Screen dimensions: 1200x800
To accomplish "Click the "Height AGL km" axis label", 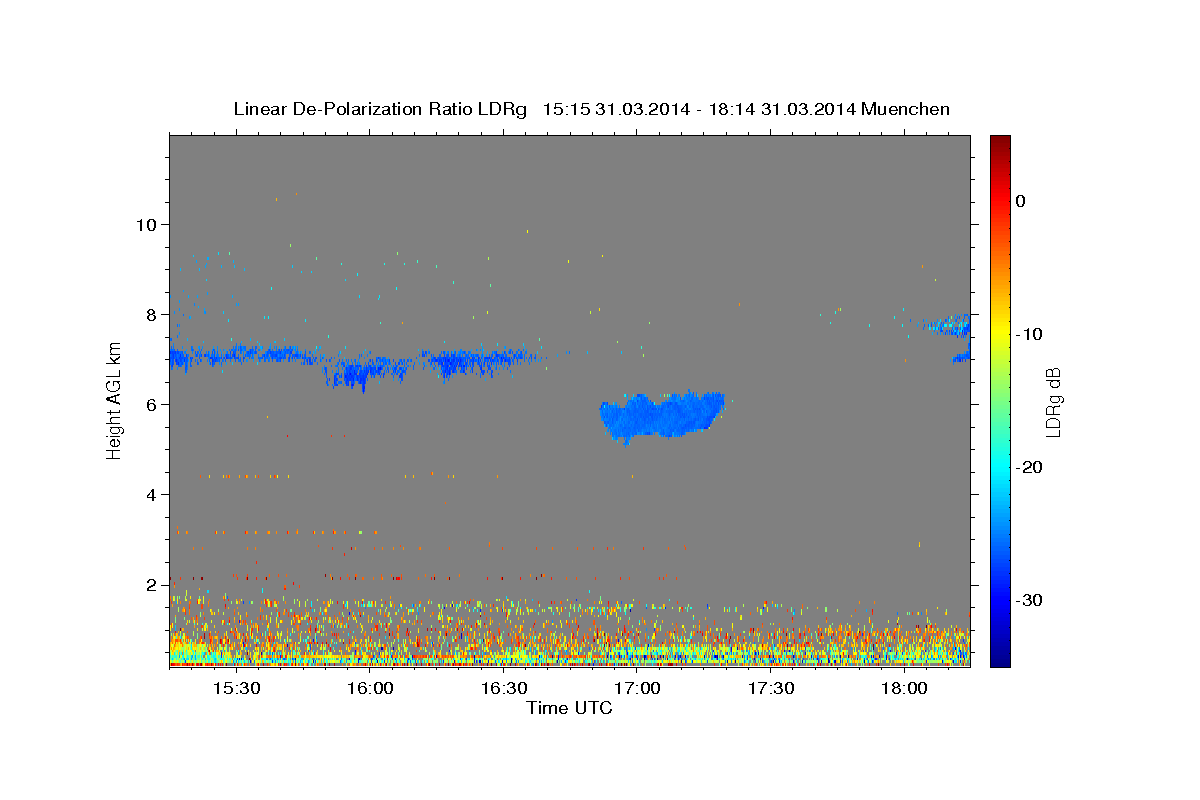I will [115, 400].
